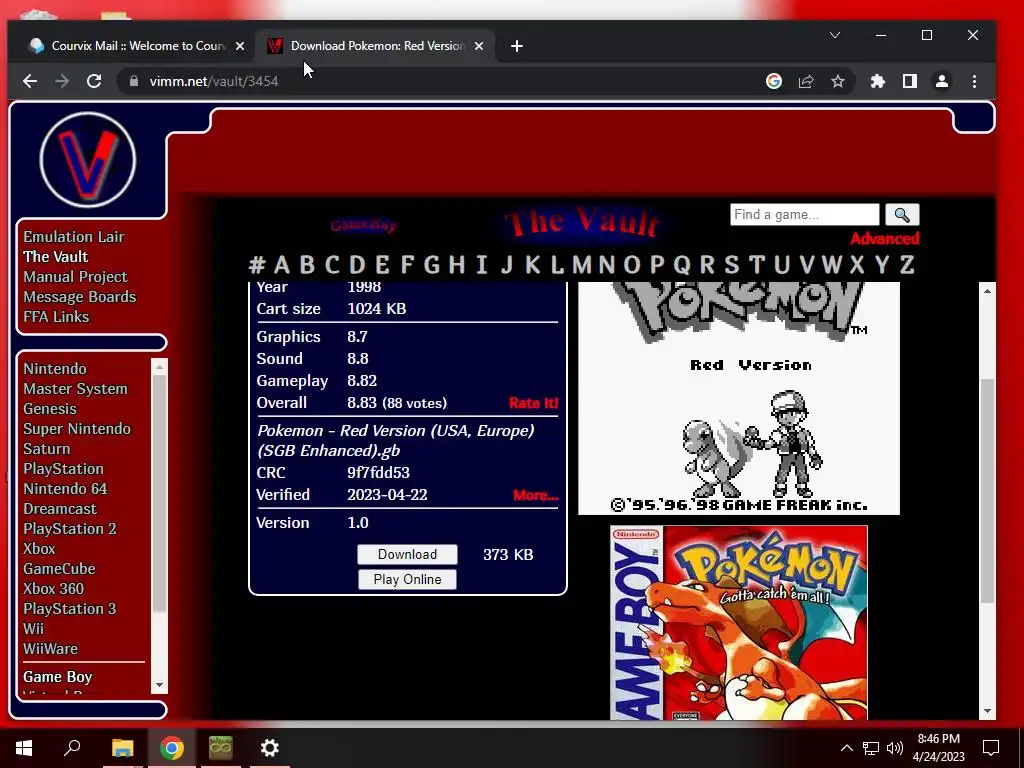1024x768 pixels.
Task: Select Xbox 360 in the systems list
Action: (x=53, y=588)
